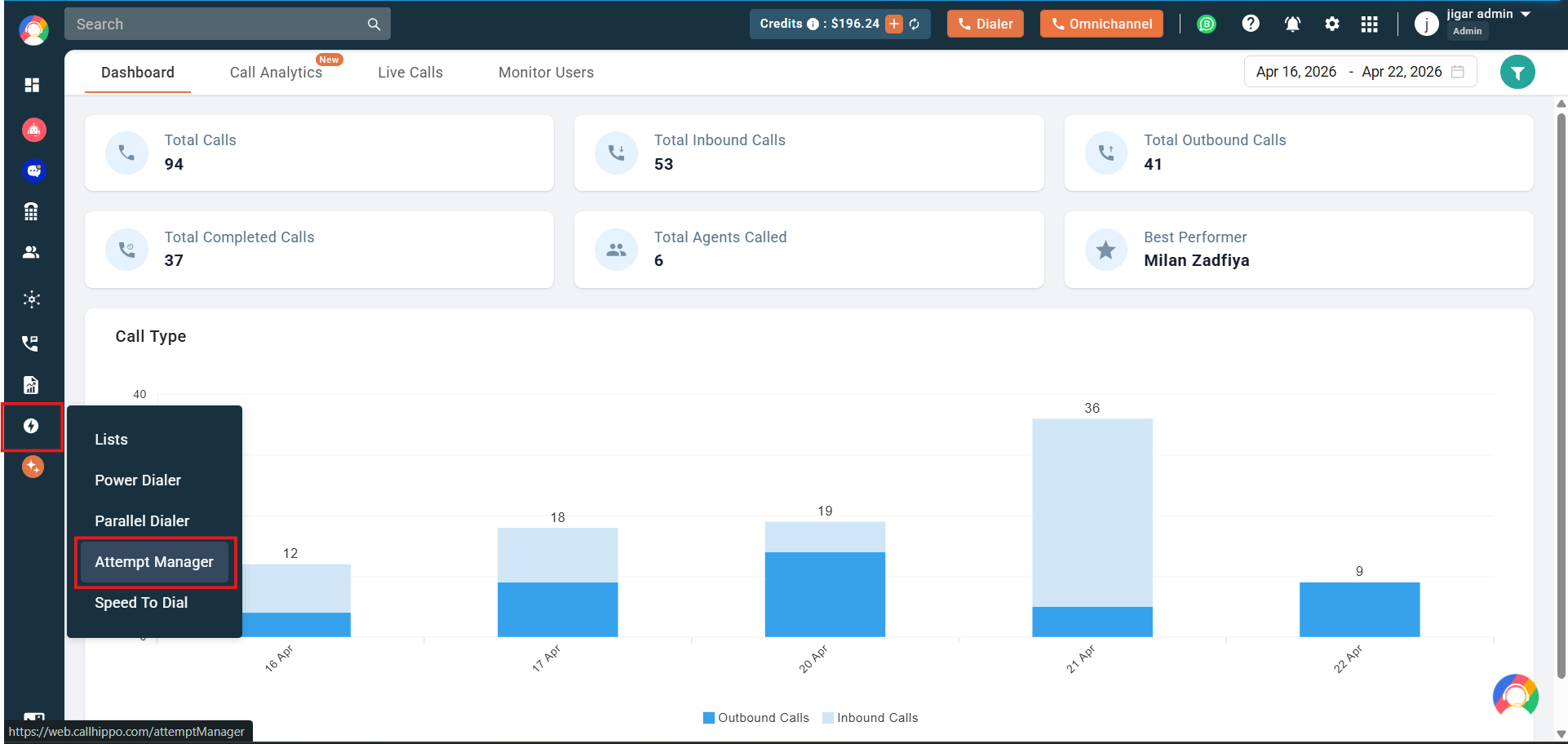This screenshot has width=1568, height=744.
Task: Click the Credits balance button
Action: (x=839, y=24)
